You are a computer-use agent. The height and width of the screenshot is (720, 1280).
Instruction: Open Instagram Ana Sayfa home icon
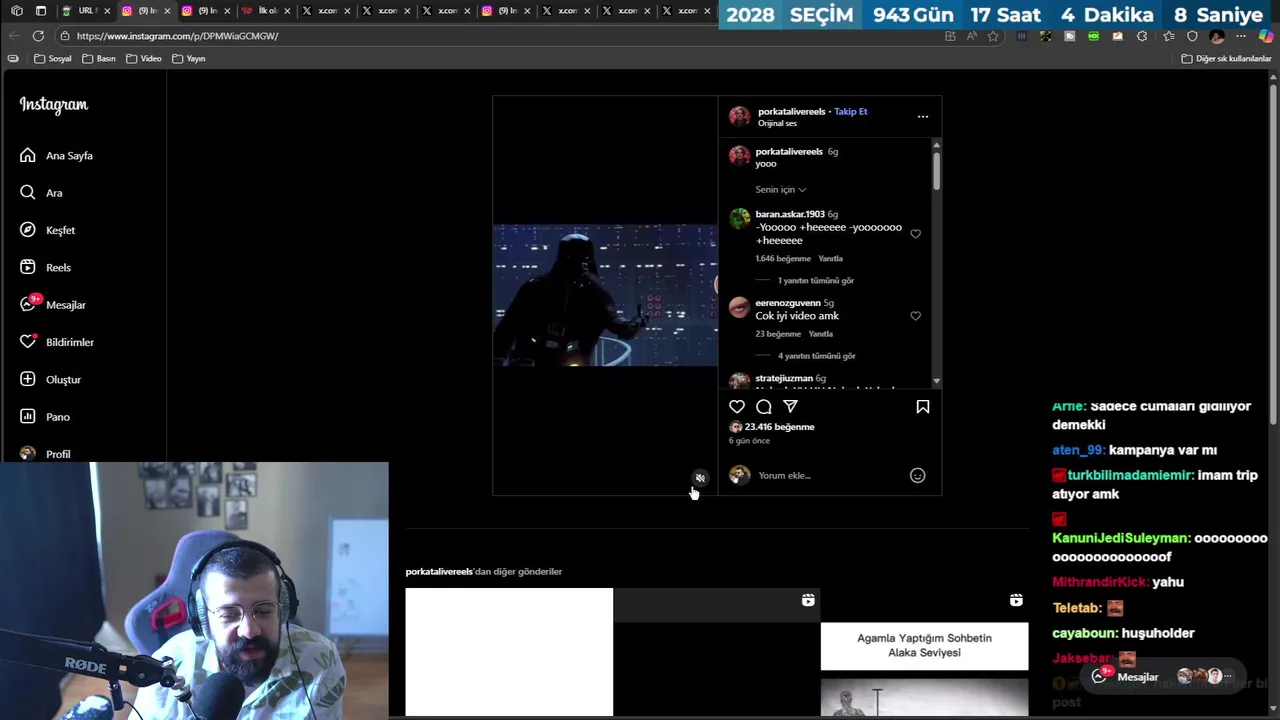pos(28,155)
